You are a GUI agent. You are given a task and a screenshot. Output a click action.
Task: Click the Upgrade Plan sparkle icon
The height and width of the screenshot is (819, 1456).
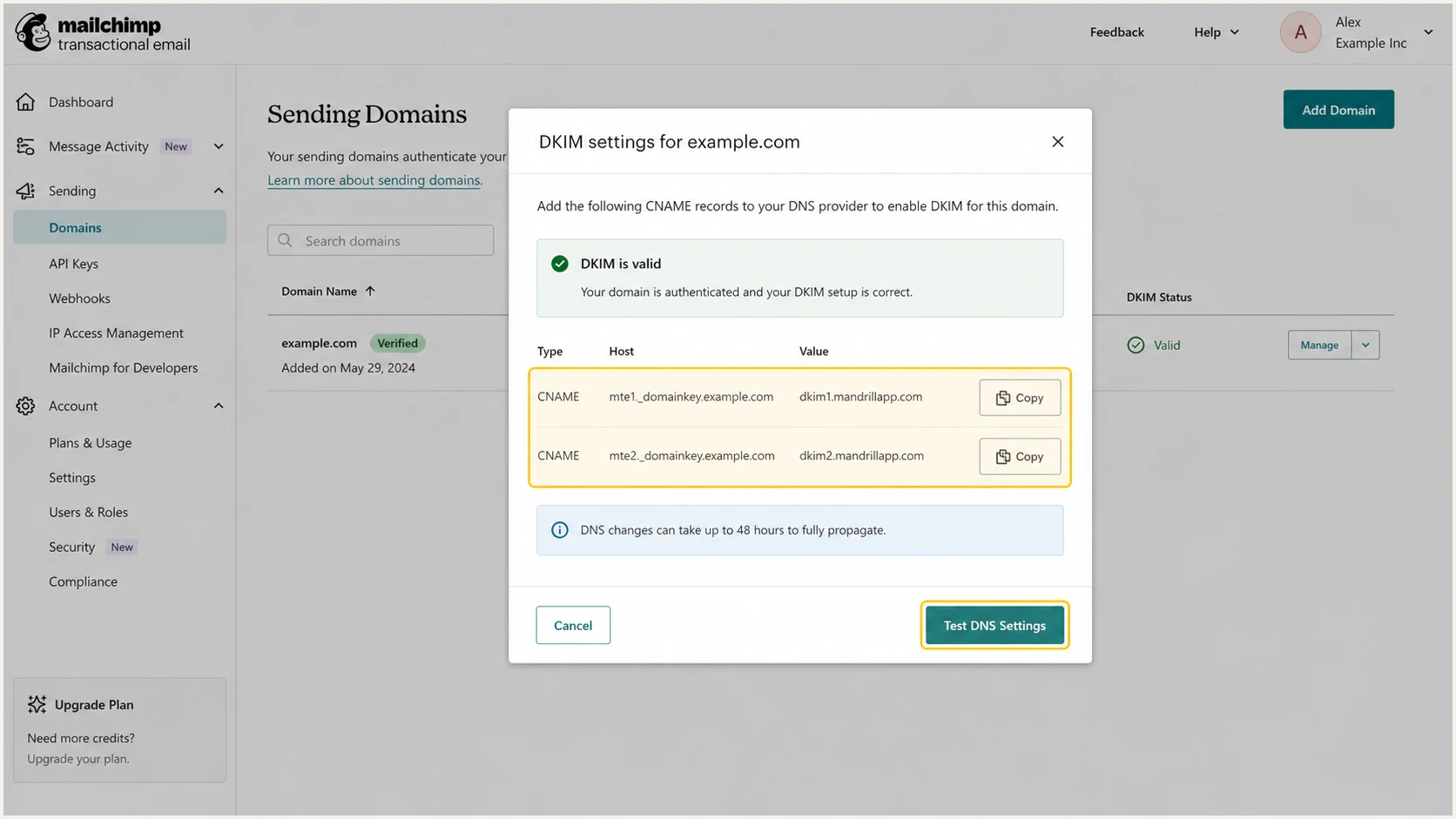tap(37, 704)
